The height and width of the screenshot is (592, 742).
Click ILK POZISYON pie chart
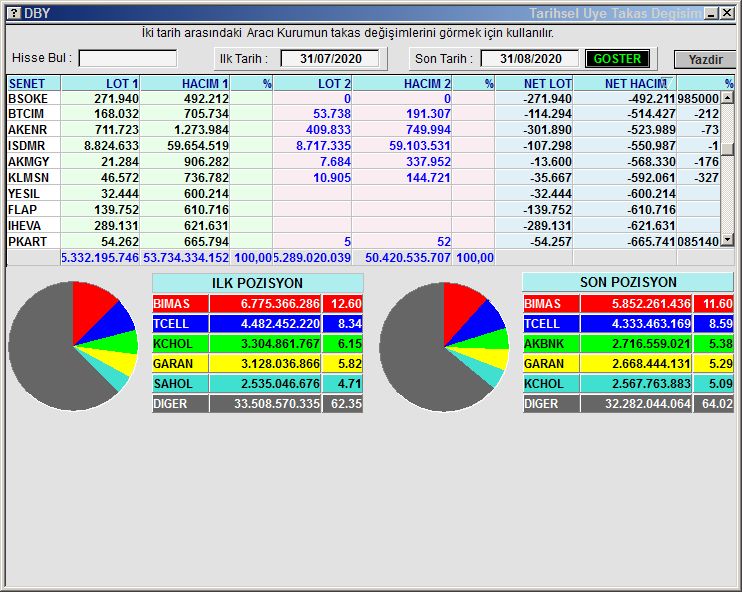coord(73,346)
